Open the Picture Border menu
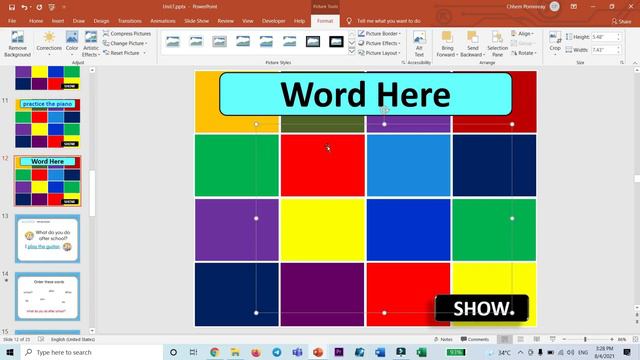The height and width of the screenshot is (360, 640). (380, 33)
